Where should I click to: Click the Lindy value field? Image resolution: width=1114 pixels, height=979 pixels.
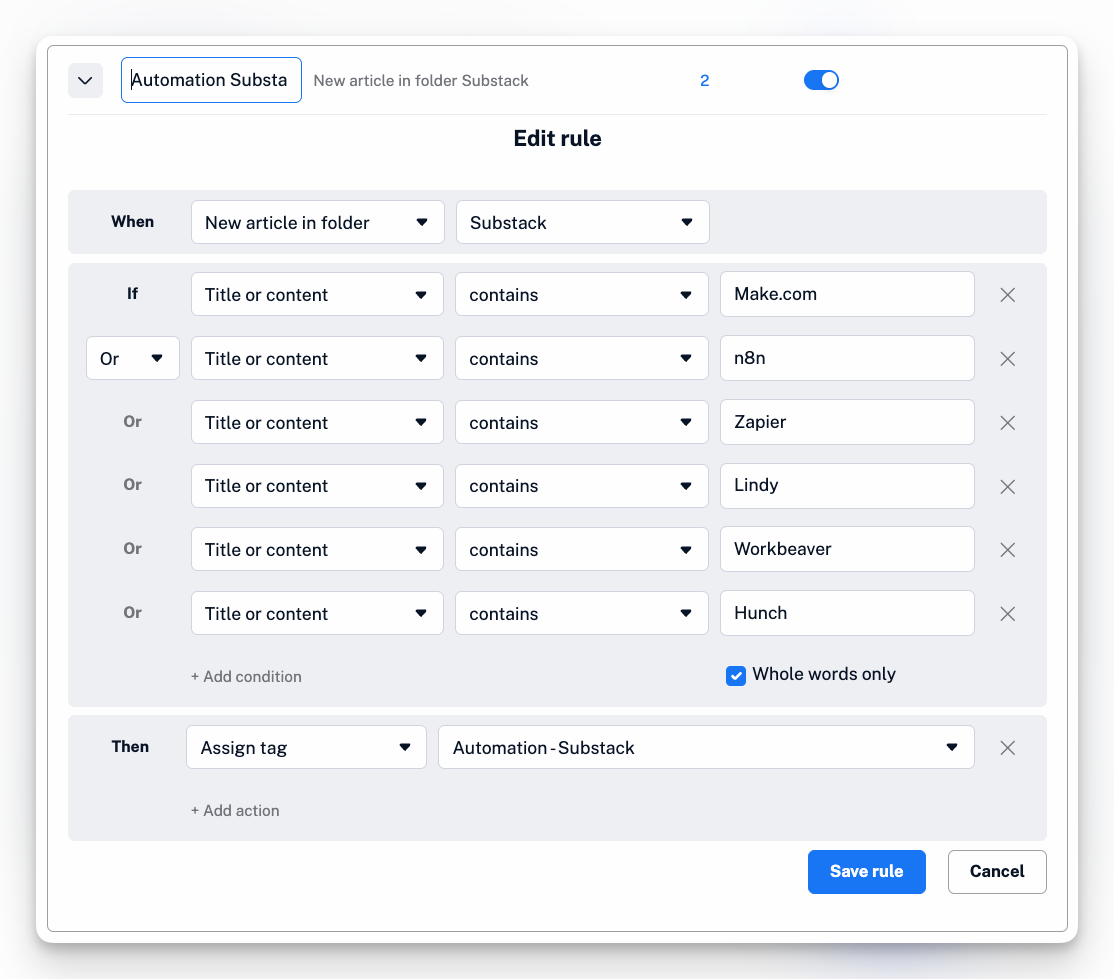[847, 486]
